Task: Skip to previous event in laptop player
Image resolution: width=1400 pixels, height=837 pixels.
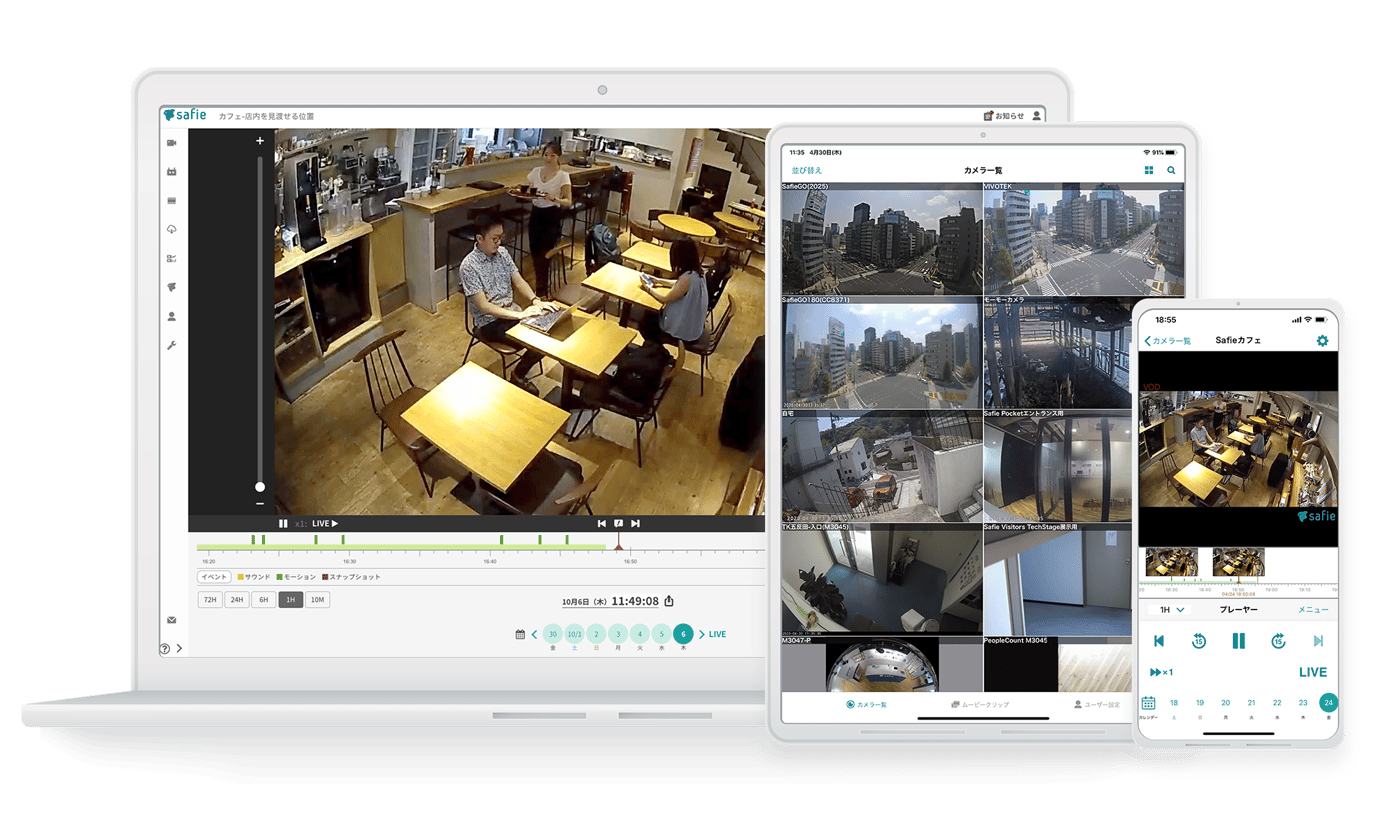Action: (x=602, y=523)
